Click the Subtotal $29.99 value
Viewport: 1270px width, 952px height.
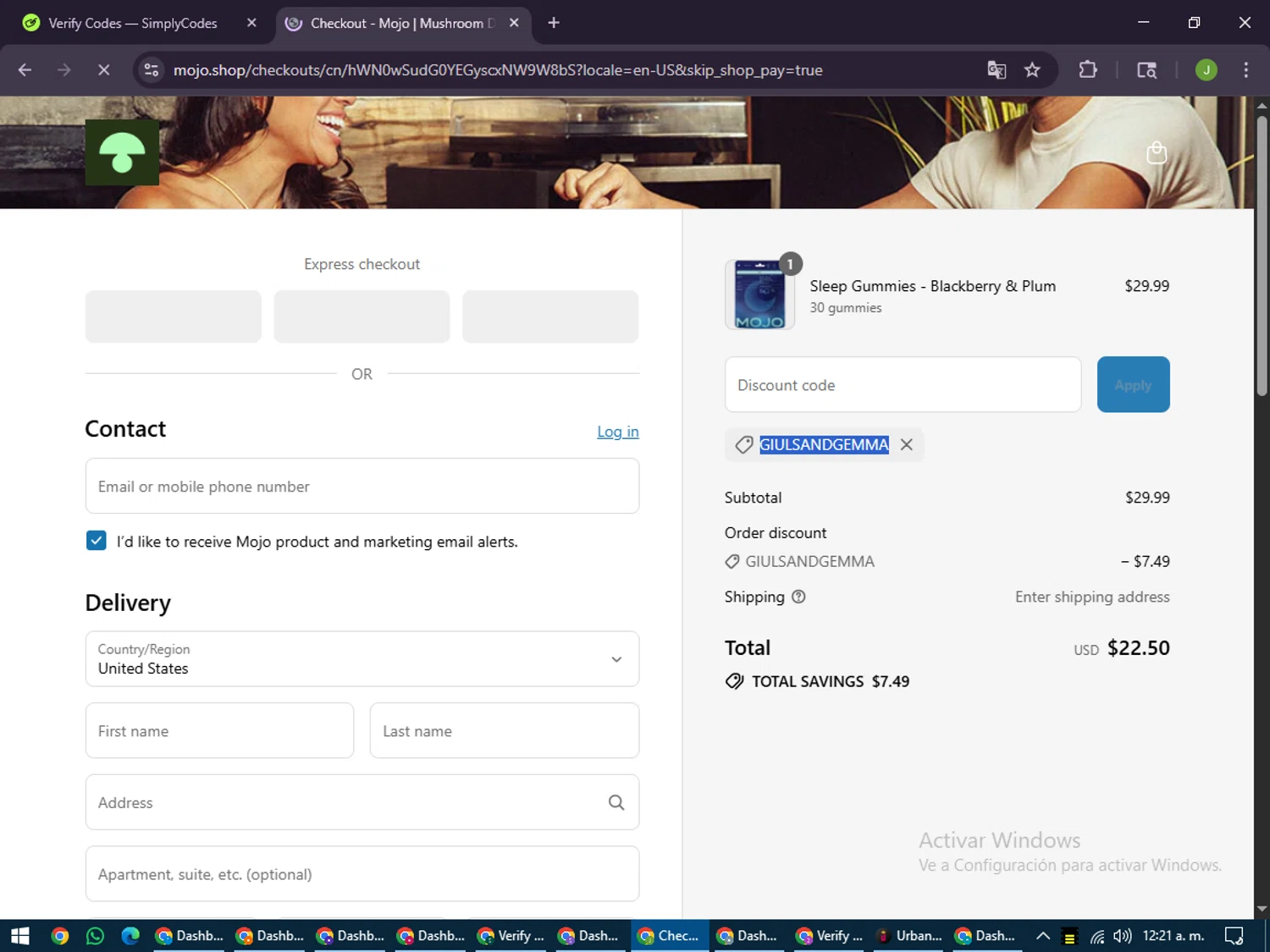1147,498
